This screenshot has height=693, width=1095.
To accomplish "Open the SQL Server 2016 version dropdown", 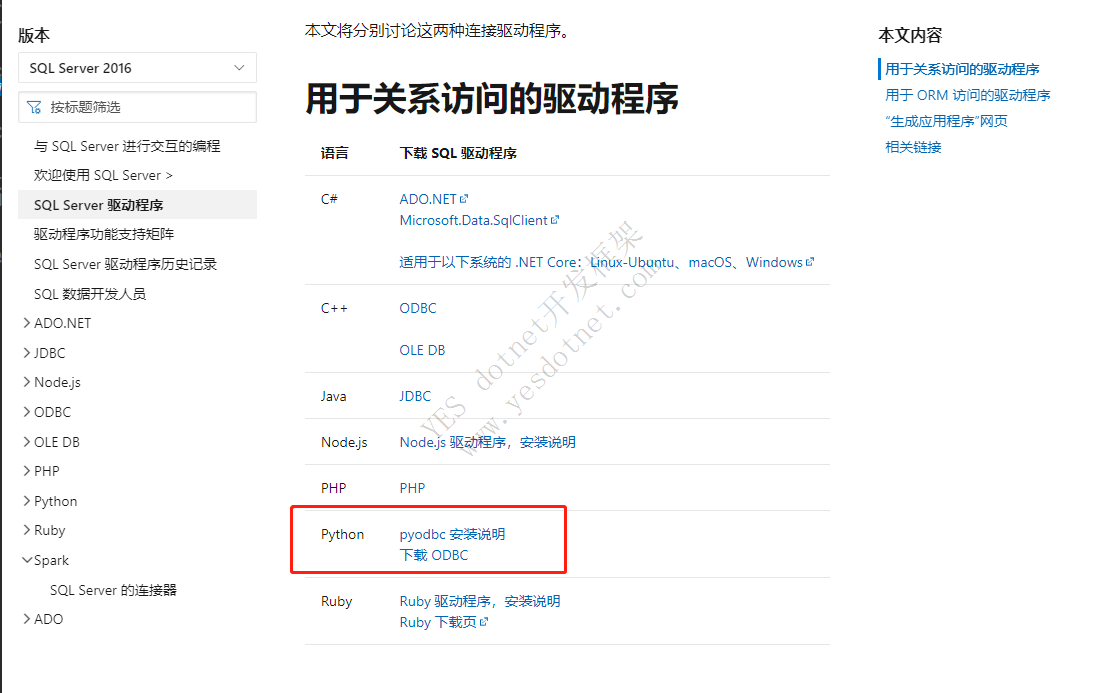I will click(138, 68).
